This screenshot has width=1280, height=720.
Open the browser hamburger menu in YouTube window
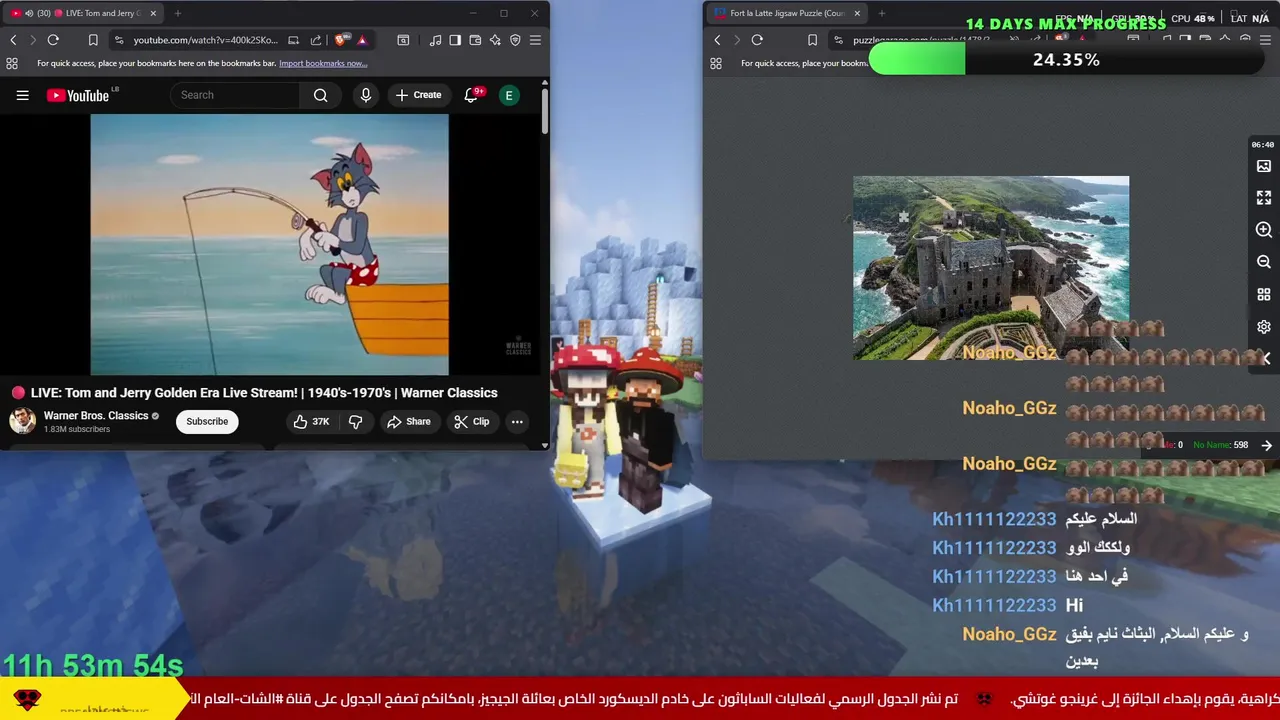click(535, 40)
